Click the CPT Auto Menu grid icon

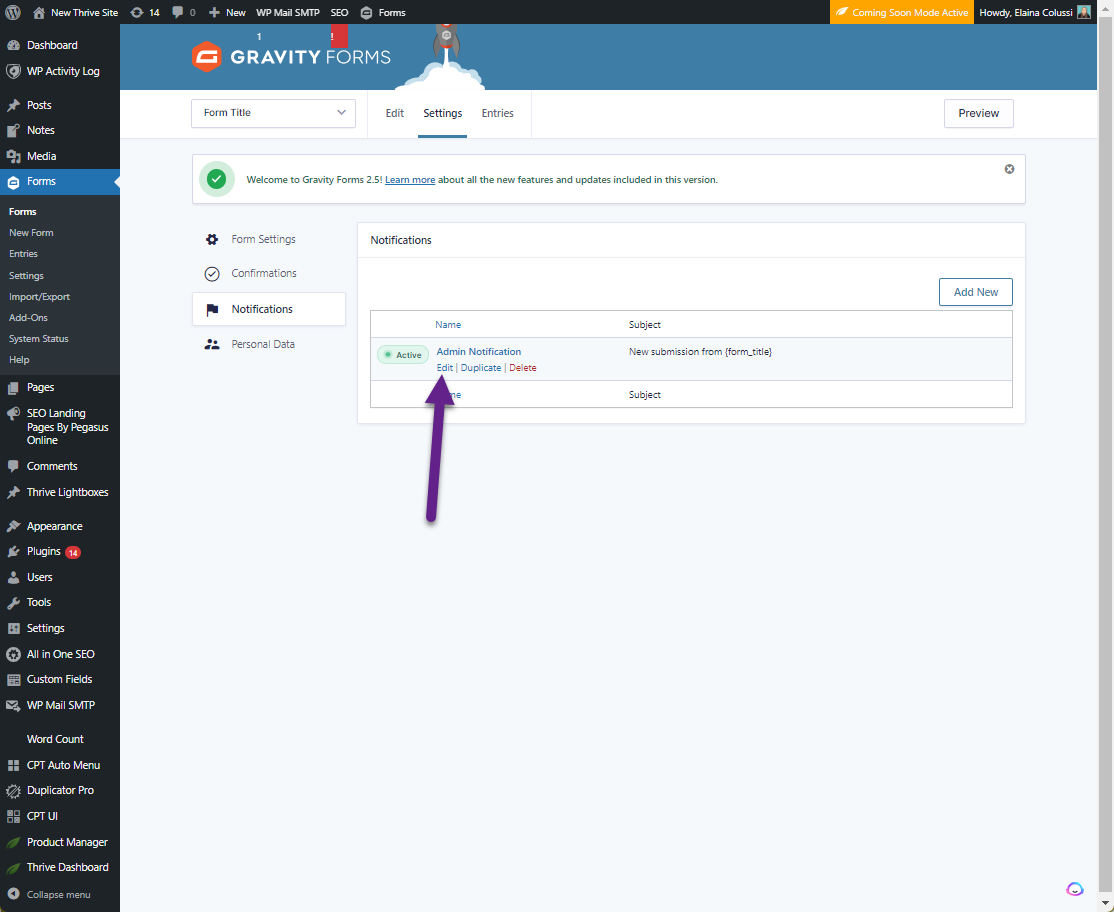coord(13,765)
